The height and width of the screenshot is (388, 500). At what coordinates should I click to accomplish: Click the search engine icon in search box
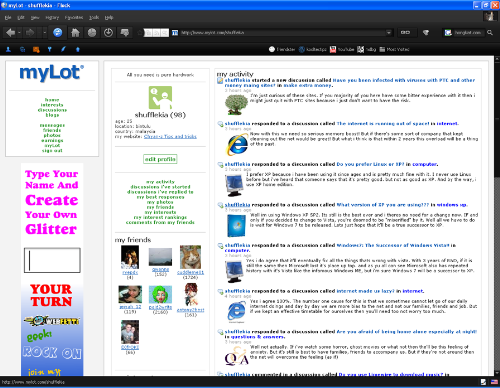coord(448,33)
